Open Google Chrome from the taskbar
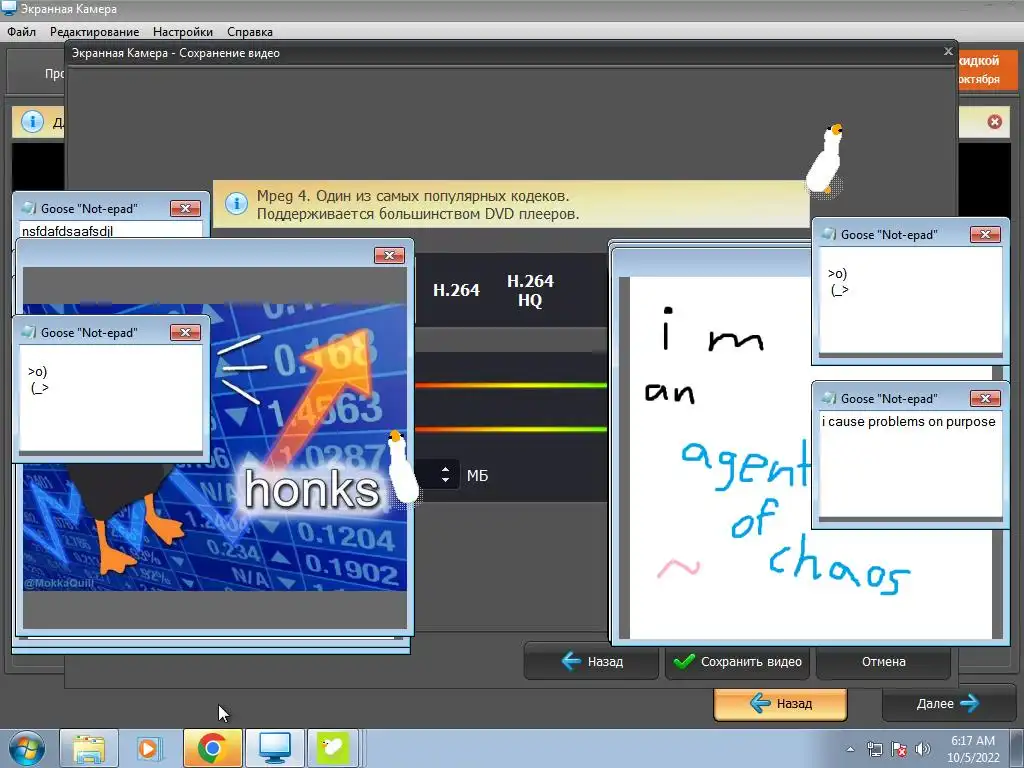 pos(212,748)
